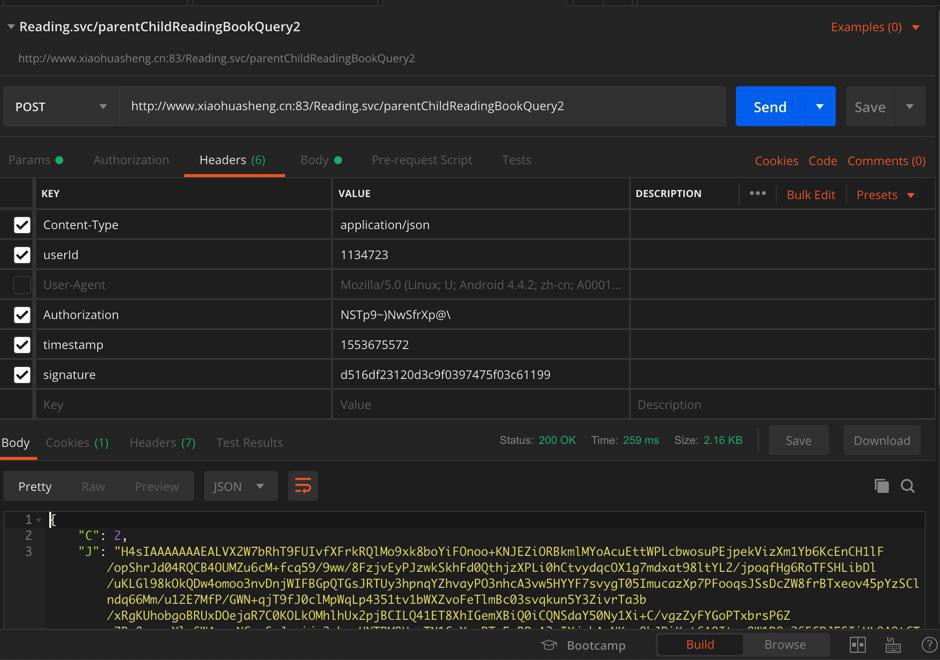Click the timestamp value 1553675572
This screenshot has height=660, width=940.
(374, 345)
